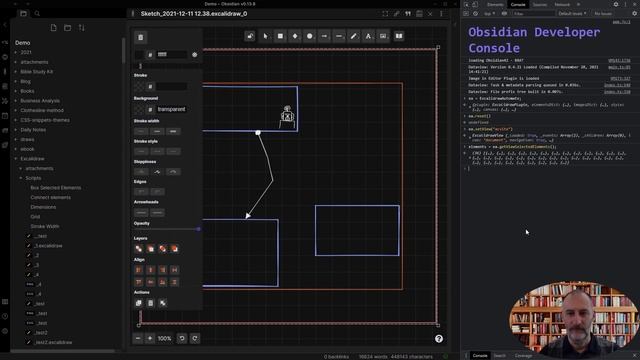Select the Diamond tool
Viewport: 640px width, 360px height.
(295, 36)
